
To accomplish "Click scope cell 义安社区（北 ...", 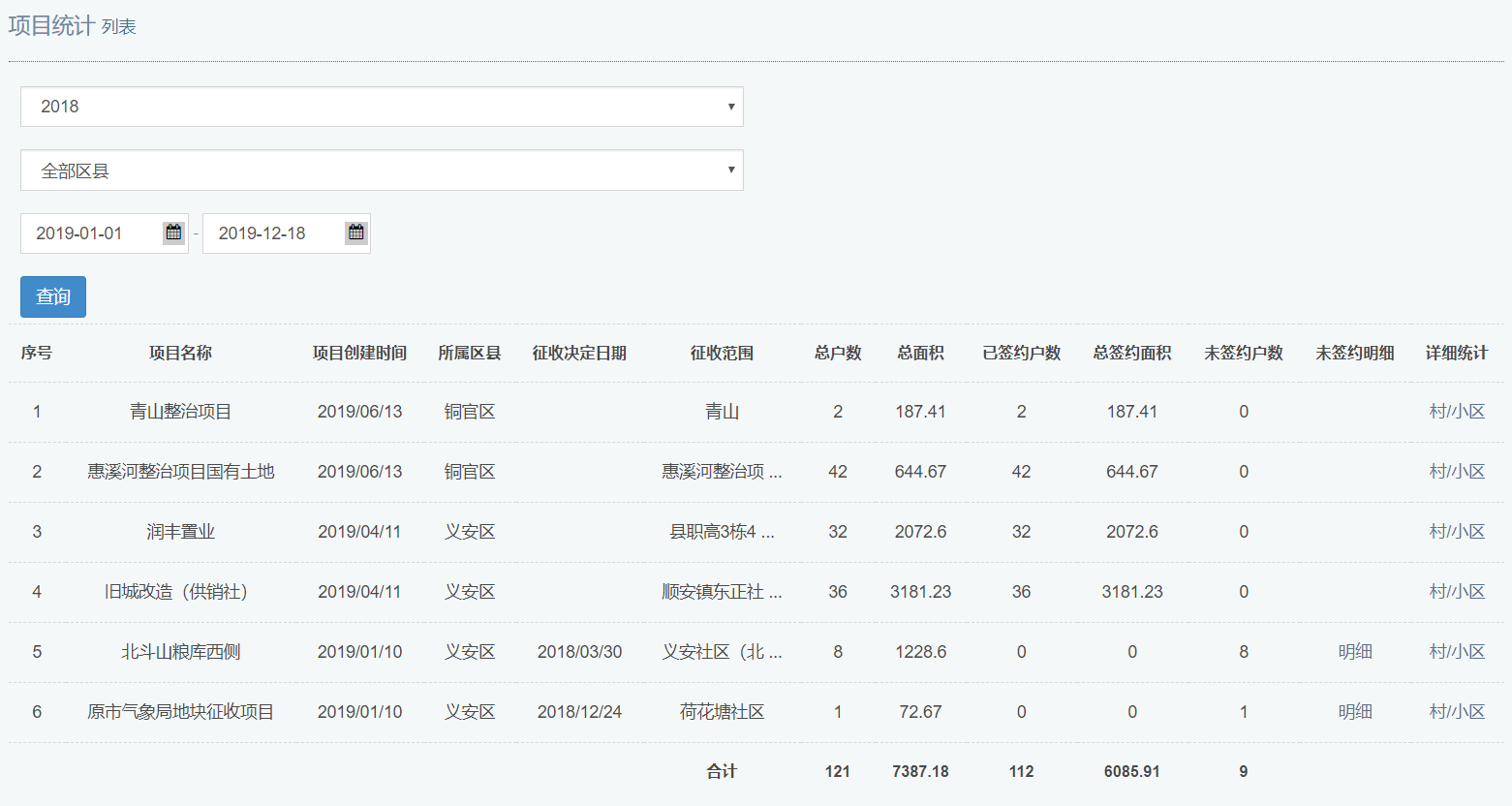I will (722, 652).
